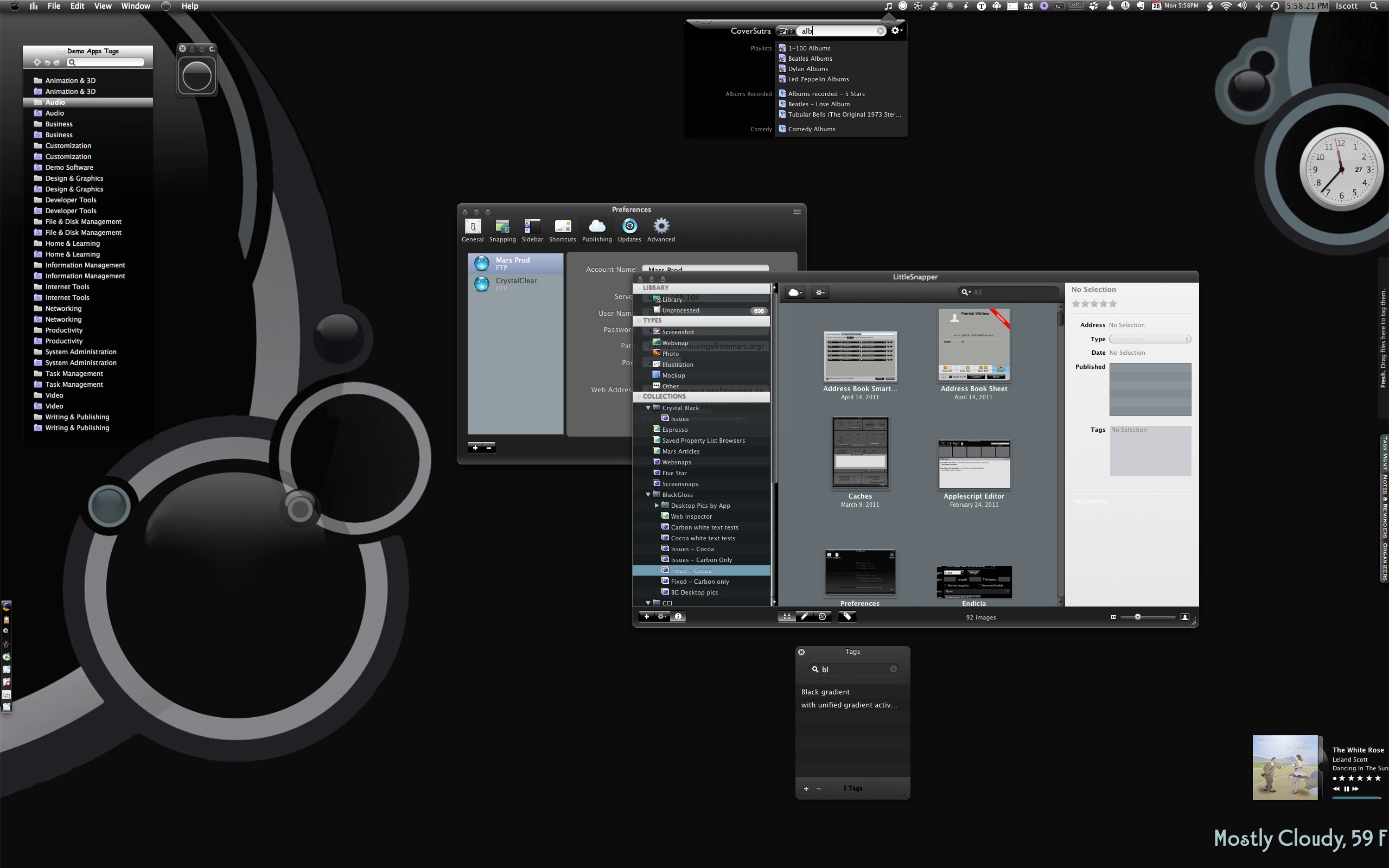Click the first rating star in info panel
The image size is (1389, 868).
1076,304
